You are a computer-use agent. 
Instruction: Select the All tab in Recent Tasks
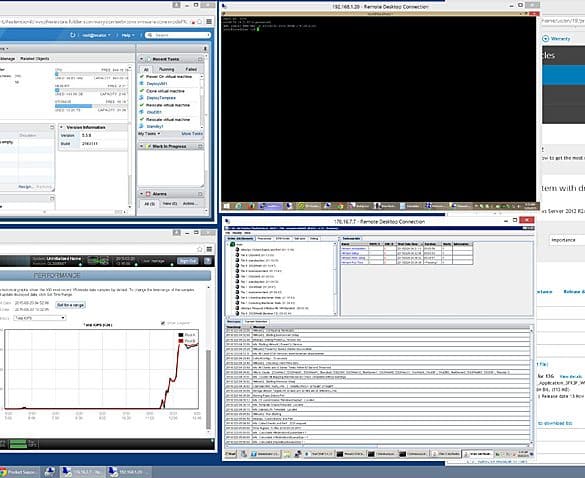pos(146,69)
